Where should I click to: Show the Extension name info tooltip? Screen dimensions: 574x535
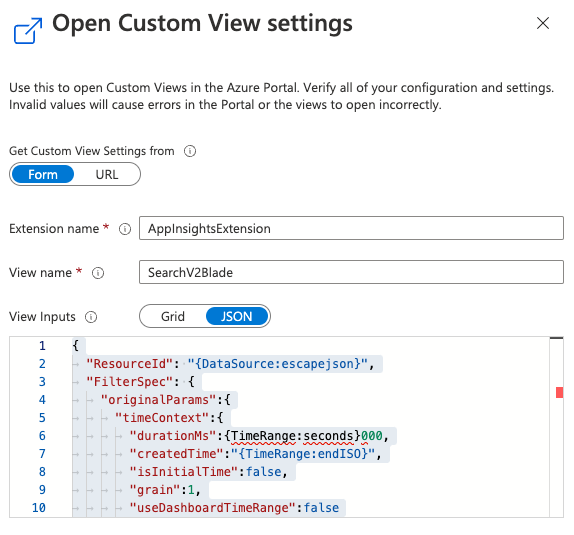pos(125,229)
